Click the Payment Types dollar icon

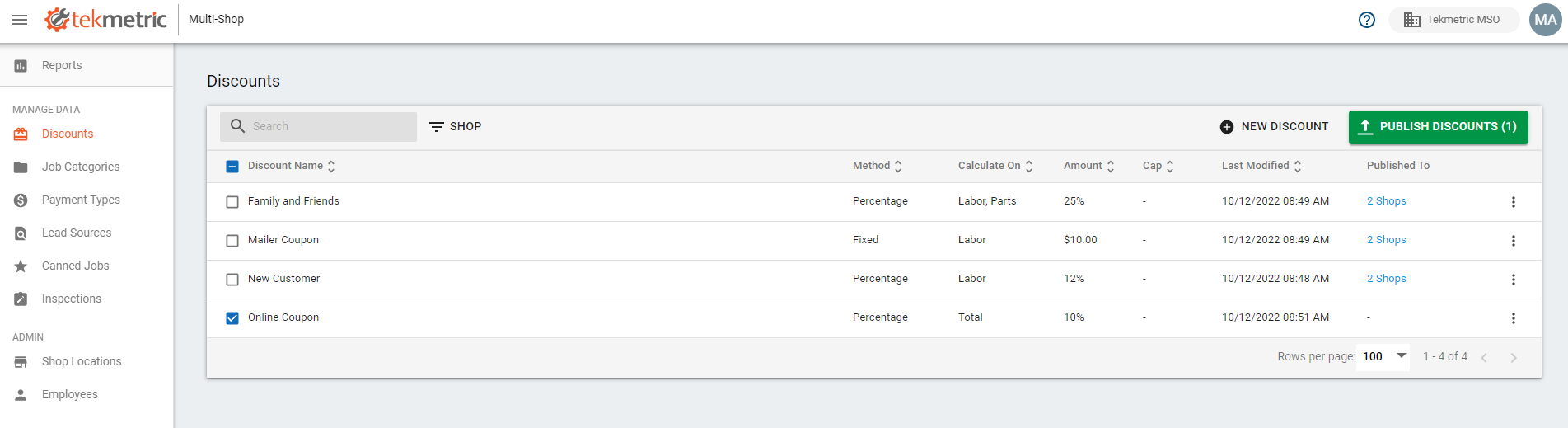pyautogui.click(x=21, y=200)
